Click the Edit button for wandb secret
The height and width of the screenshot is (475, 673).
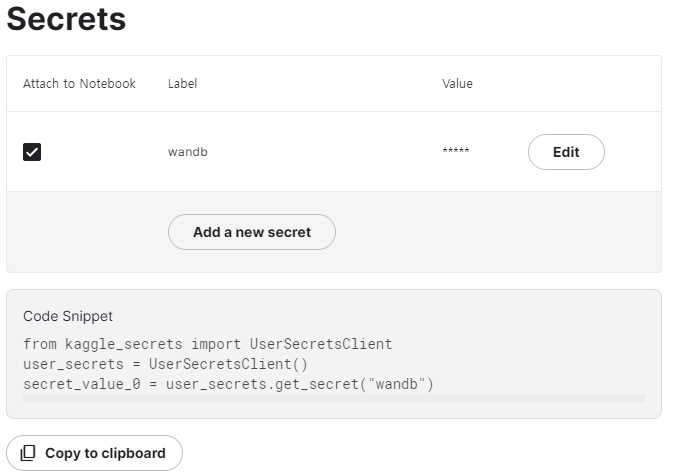[x=566, y=152]
